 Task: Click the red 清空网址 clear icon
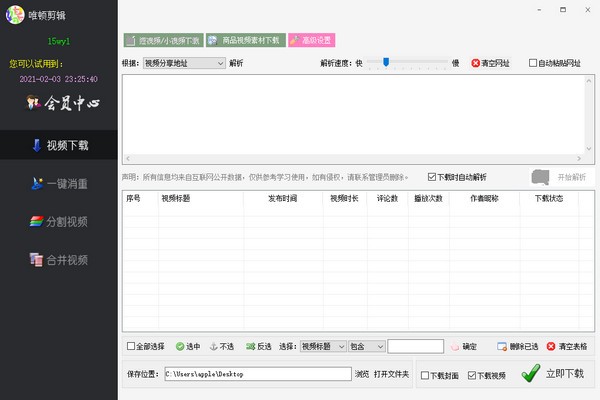[475, 62]
